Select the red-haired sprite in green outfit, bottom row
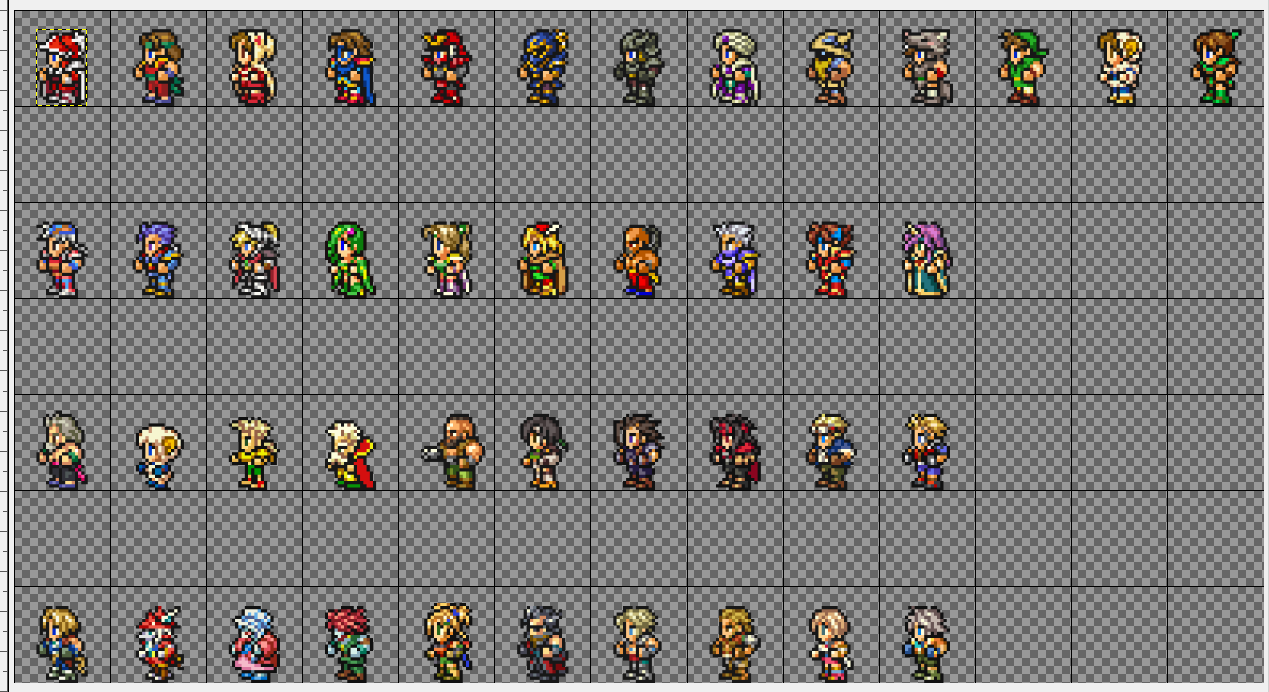Image resolution: width=1269 pixels, height=692 pixels. (350, 644)
